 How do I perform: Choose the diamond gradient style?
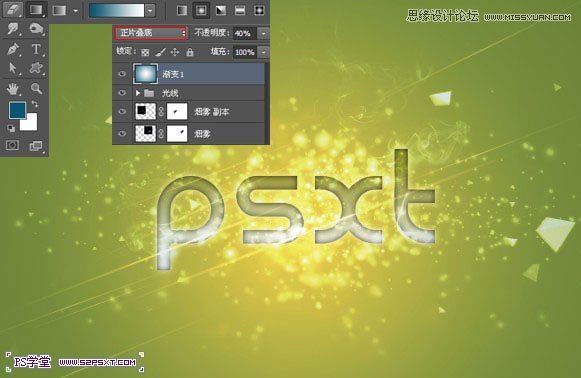point(259,10)
